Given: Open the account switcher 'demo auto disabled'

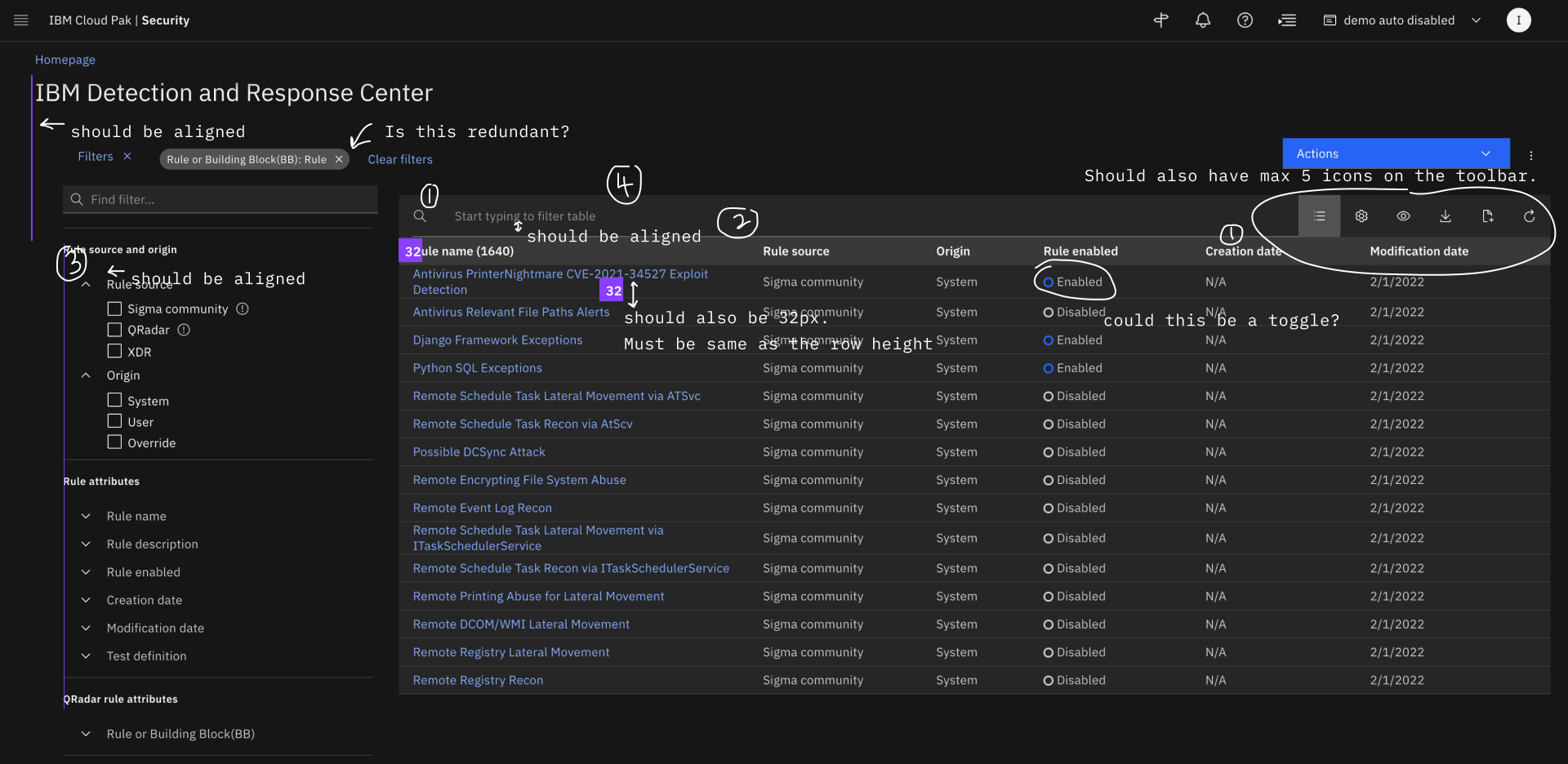Looking at the screenshot, I should click(1402, 20).
